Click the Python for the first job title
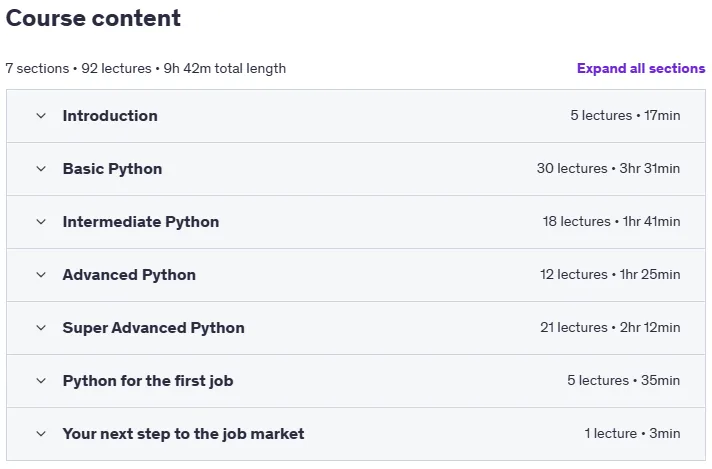 (148, 380)
